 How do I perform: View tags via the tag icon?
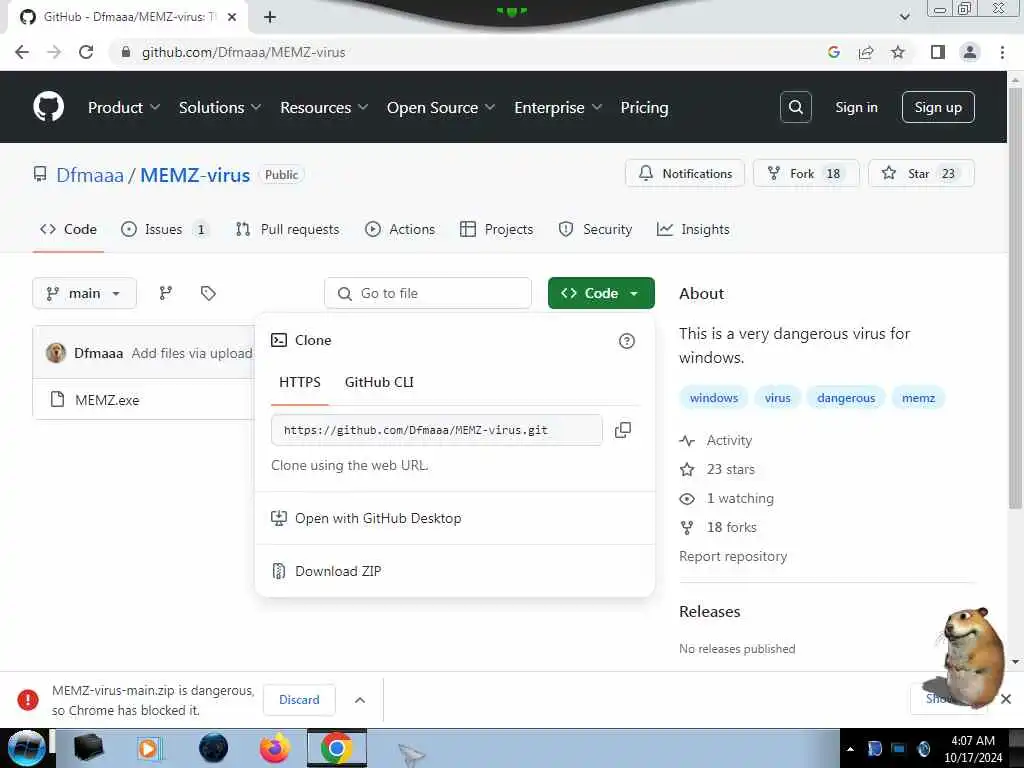[208, 293]
